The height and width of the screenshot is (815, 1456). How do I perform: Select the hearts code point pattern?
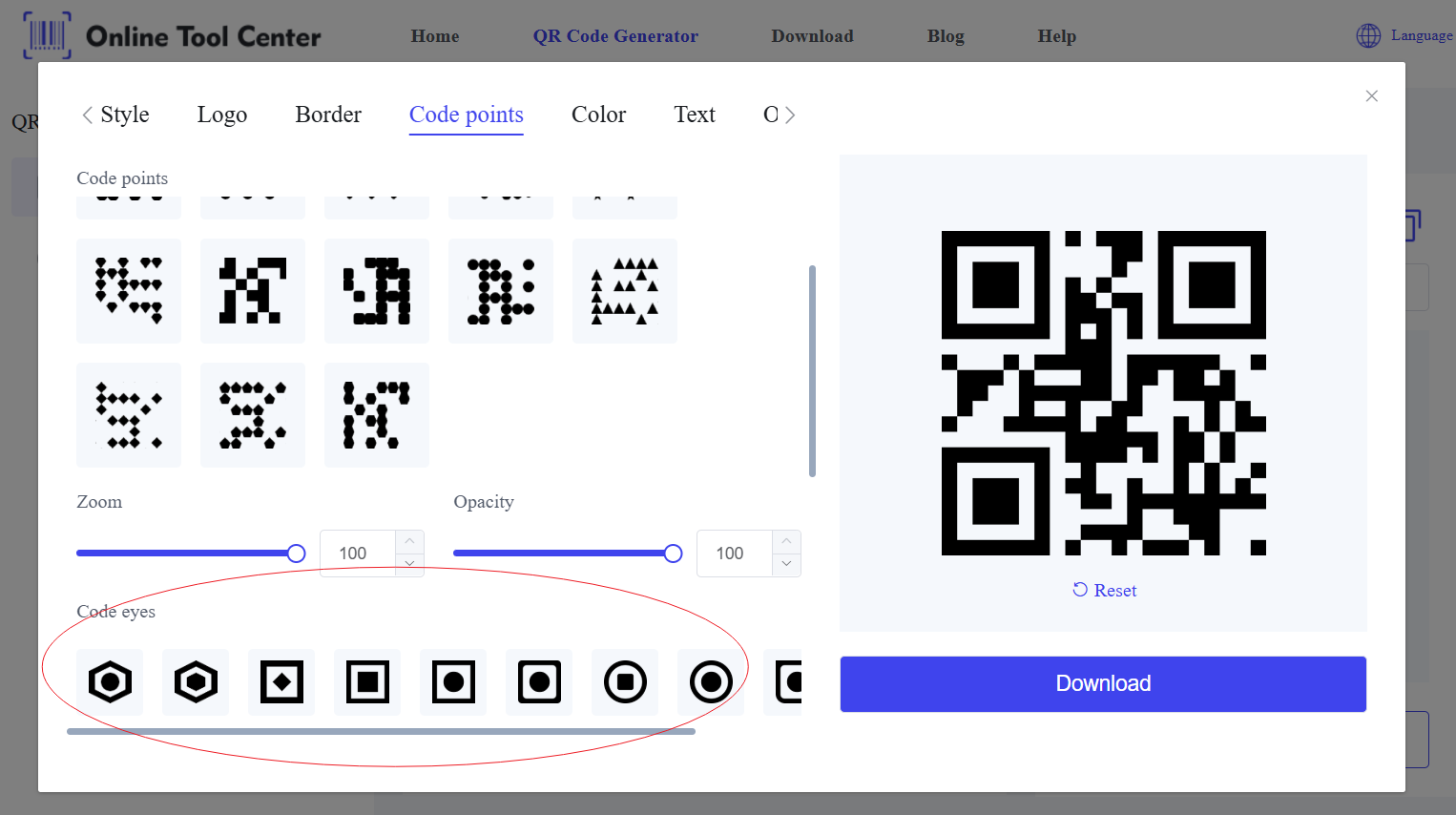(x=129, y=291)
